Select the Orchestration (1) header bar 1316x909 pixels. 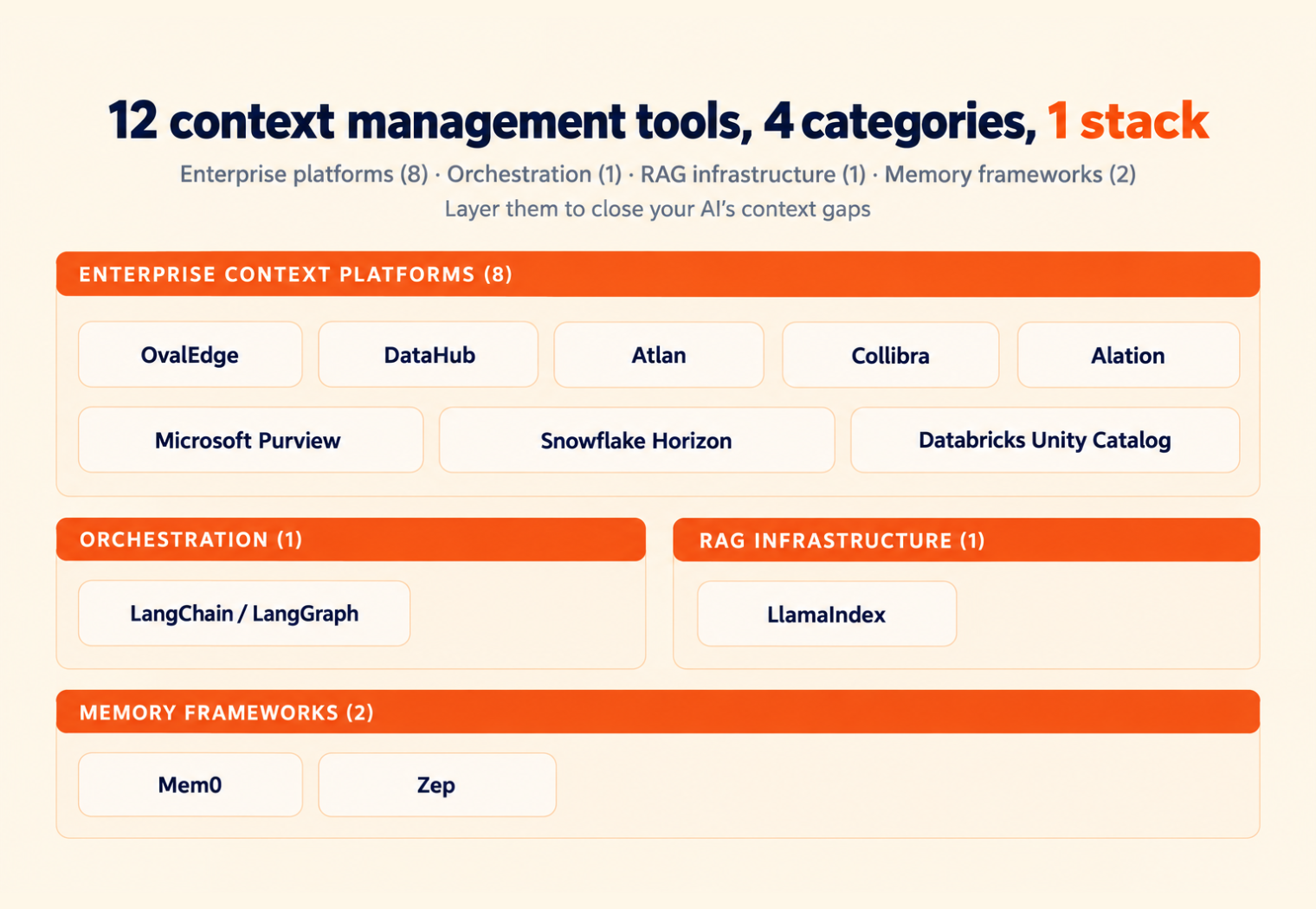coord(351,539)
